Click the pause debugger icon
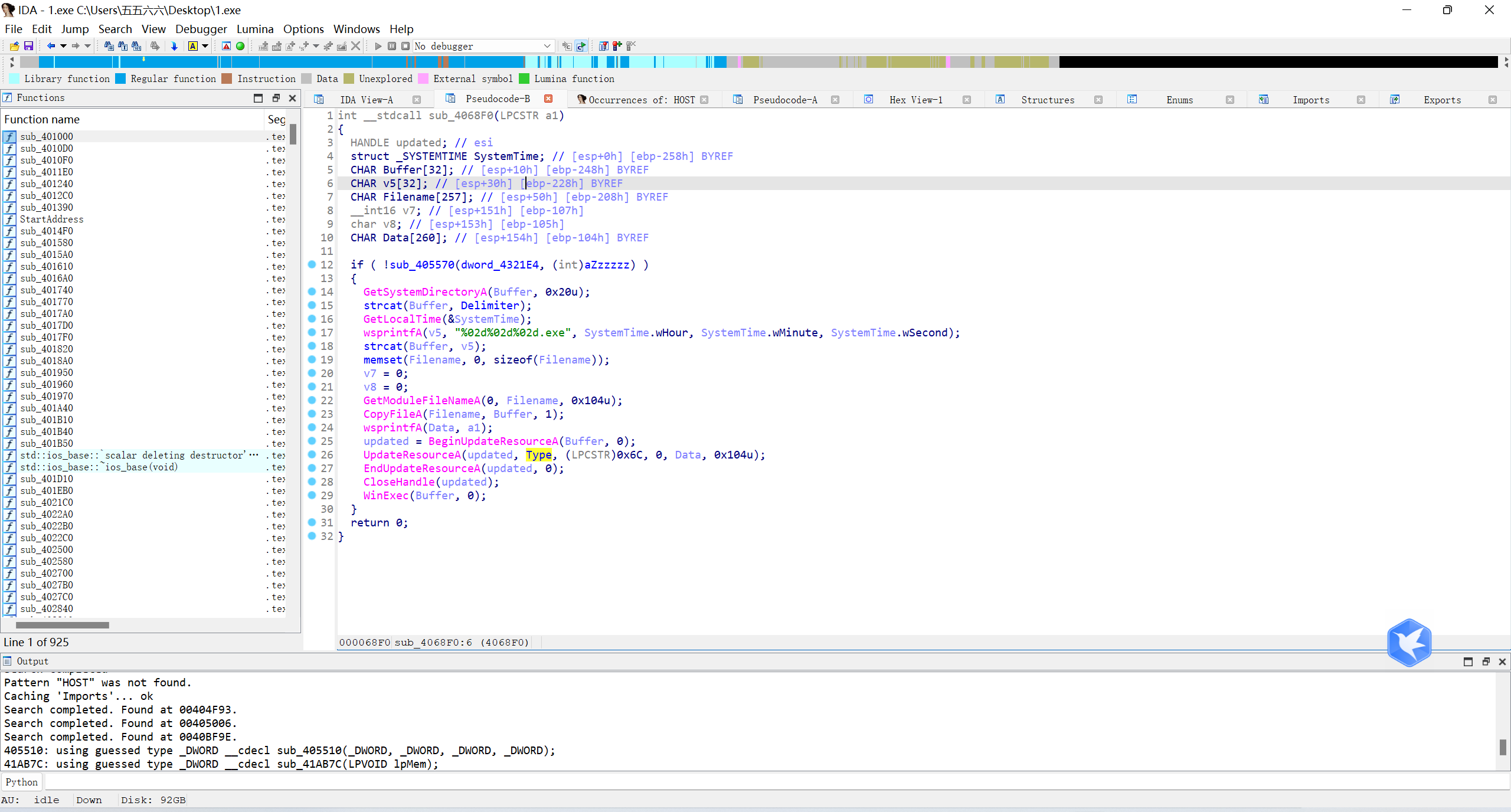1511x812 pixels. click(x=392, y=46)
